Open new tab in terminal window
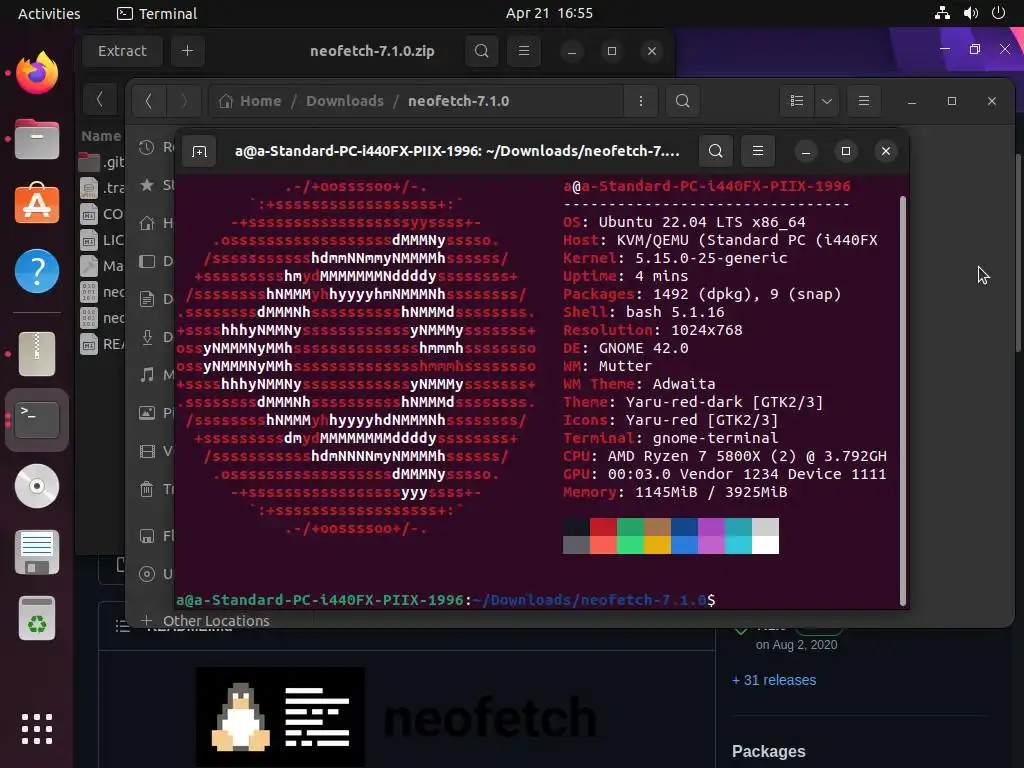This screenshot has height=768, width=1024. [x=199, y=152]
